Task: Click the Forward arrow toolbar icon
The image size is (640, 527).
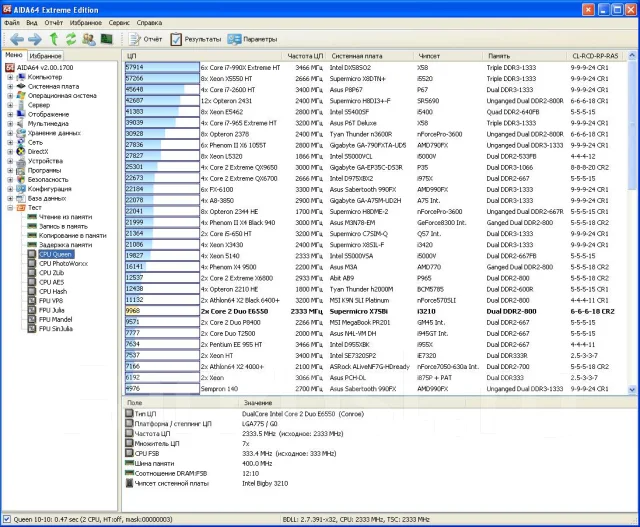Action: pos(35,39)
